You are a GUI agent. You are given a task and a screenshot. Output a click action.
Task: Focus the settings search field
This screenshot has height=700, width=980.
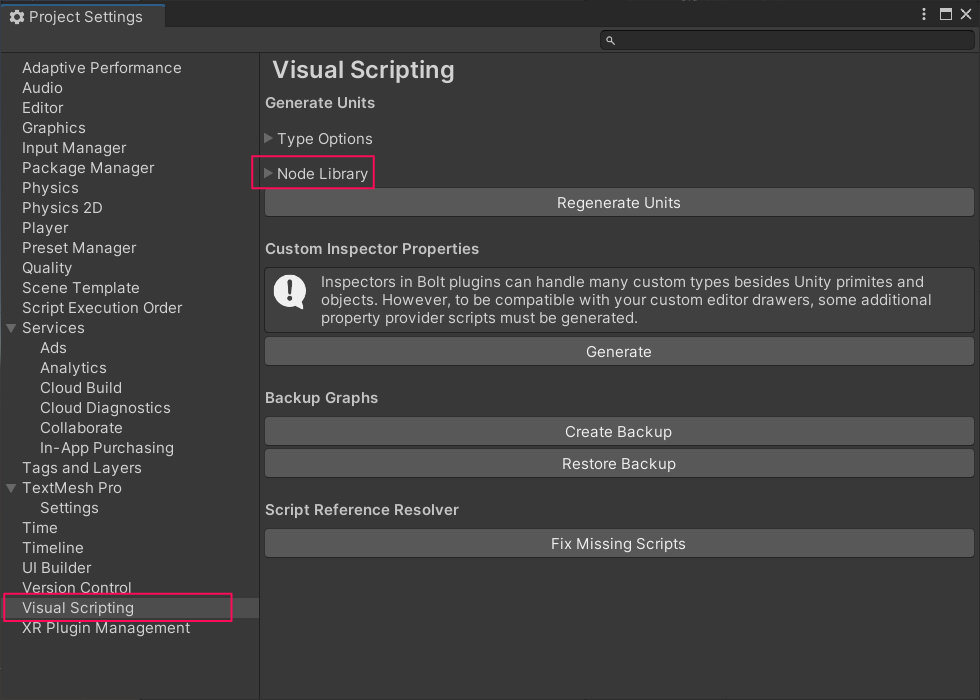(790, 40)
